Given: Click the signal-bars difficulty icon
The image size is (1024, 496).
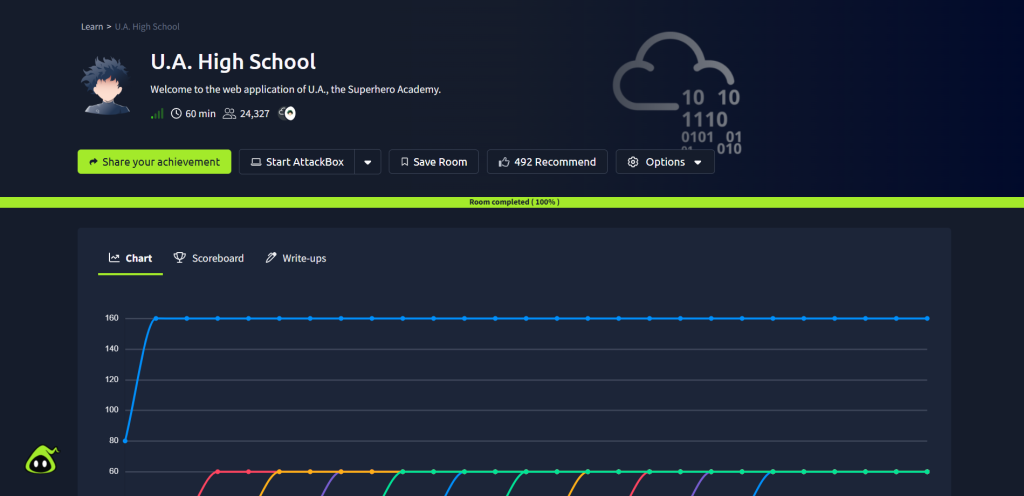Looking at the screenshot, I should (157, 114).
